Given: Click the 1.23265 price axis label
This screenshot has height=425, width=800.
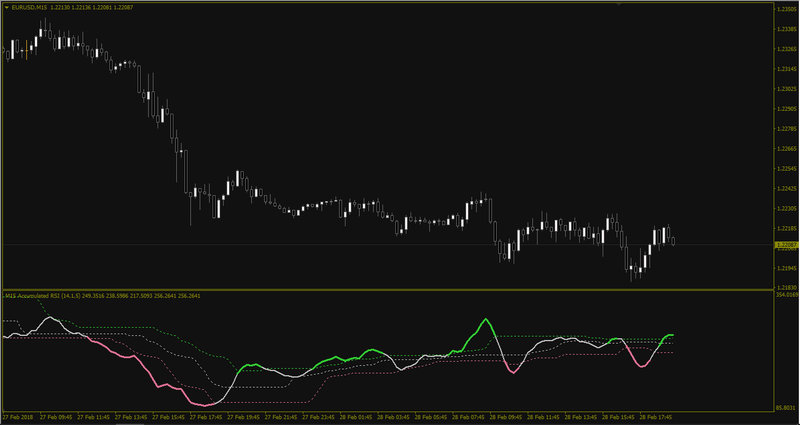Looking at the screenshot, I should [786, 49].
